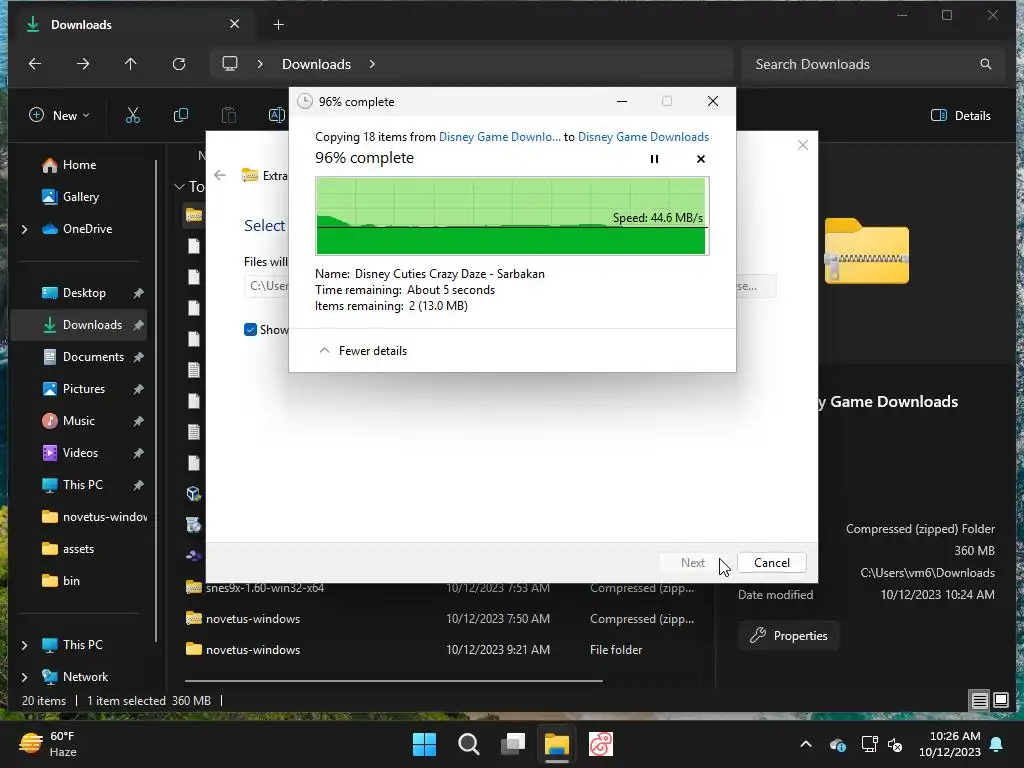This screenshot has width=1024, height=768.
Task: Add a new Explorer tab
Action: pos(278,25)
